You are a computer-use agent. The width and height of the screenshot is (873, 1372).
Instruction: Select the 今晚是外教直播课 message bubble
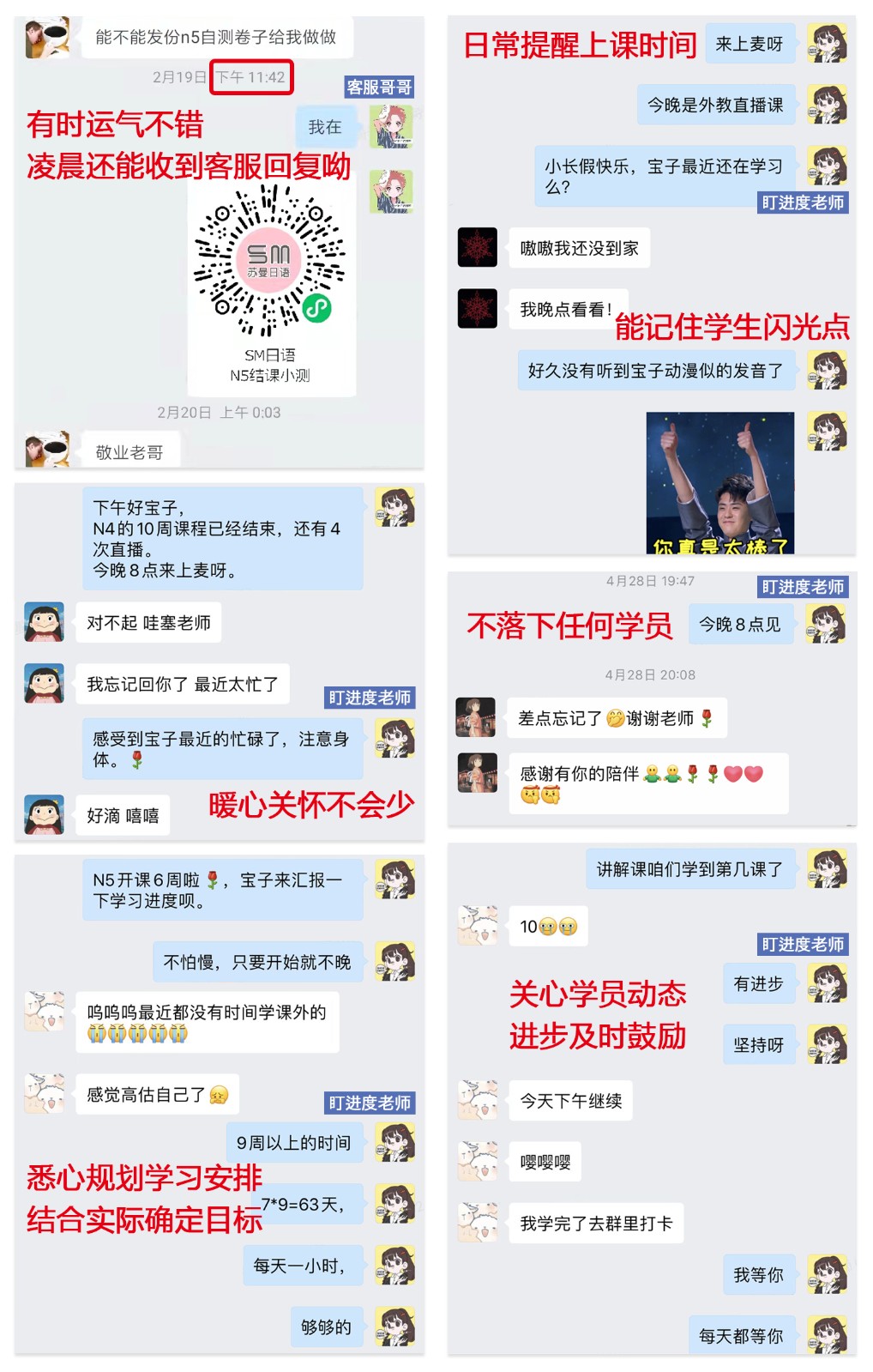[x=716, y=105]
